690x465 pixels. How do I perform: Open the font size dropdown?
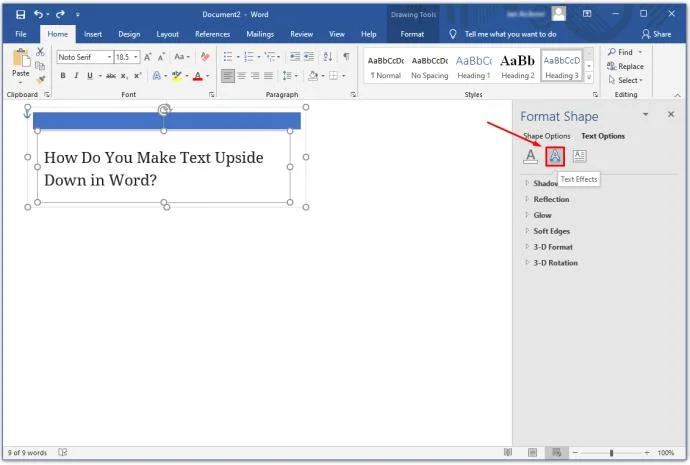136,57
